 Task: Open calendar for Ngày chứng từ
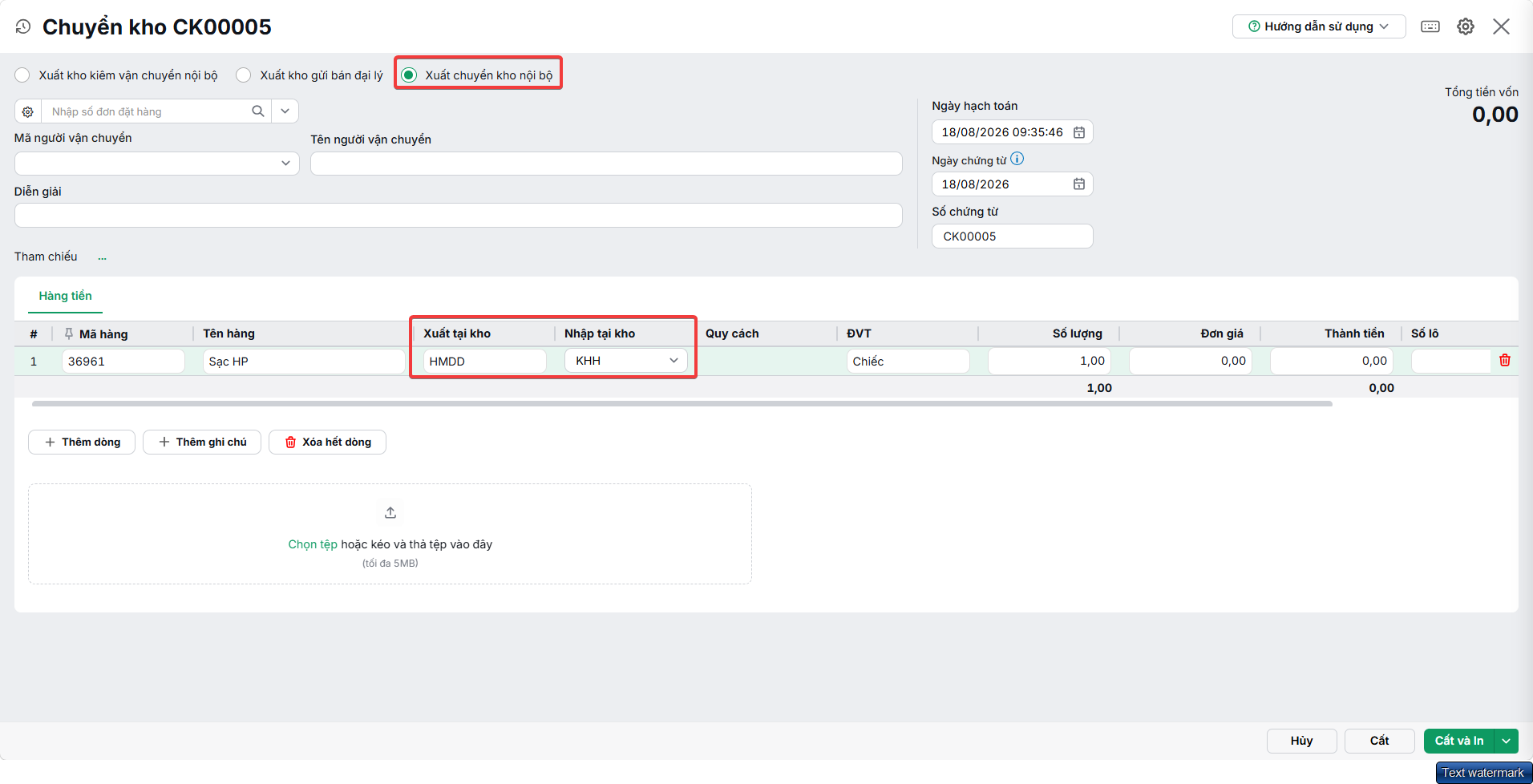[1079, 184]
